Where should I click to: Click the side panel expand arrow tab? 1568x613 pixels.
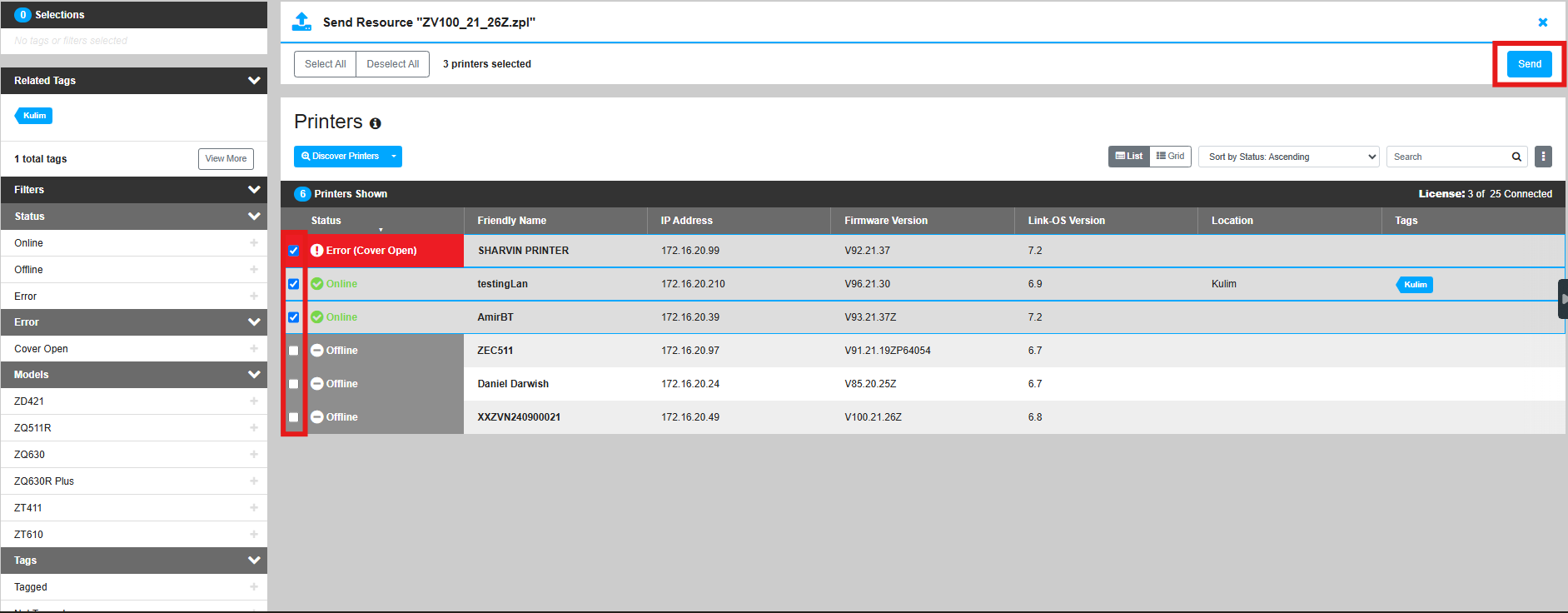[1563, 299]
